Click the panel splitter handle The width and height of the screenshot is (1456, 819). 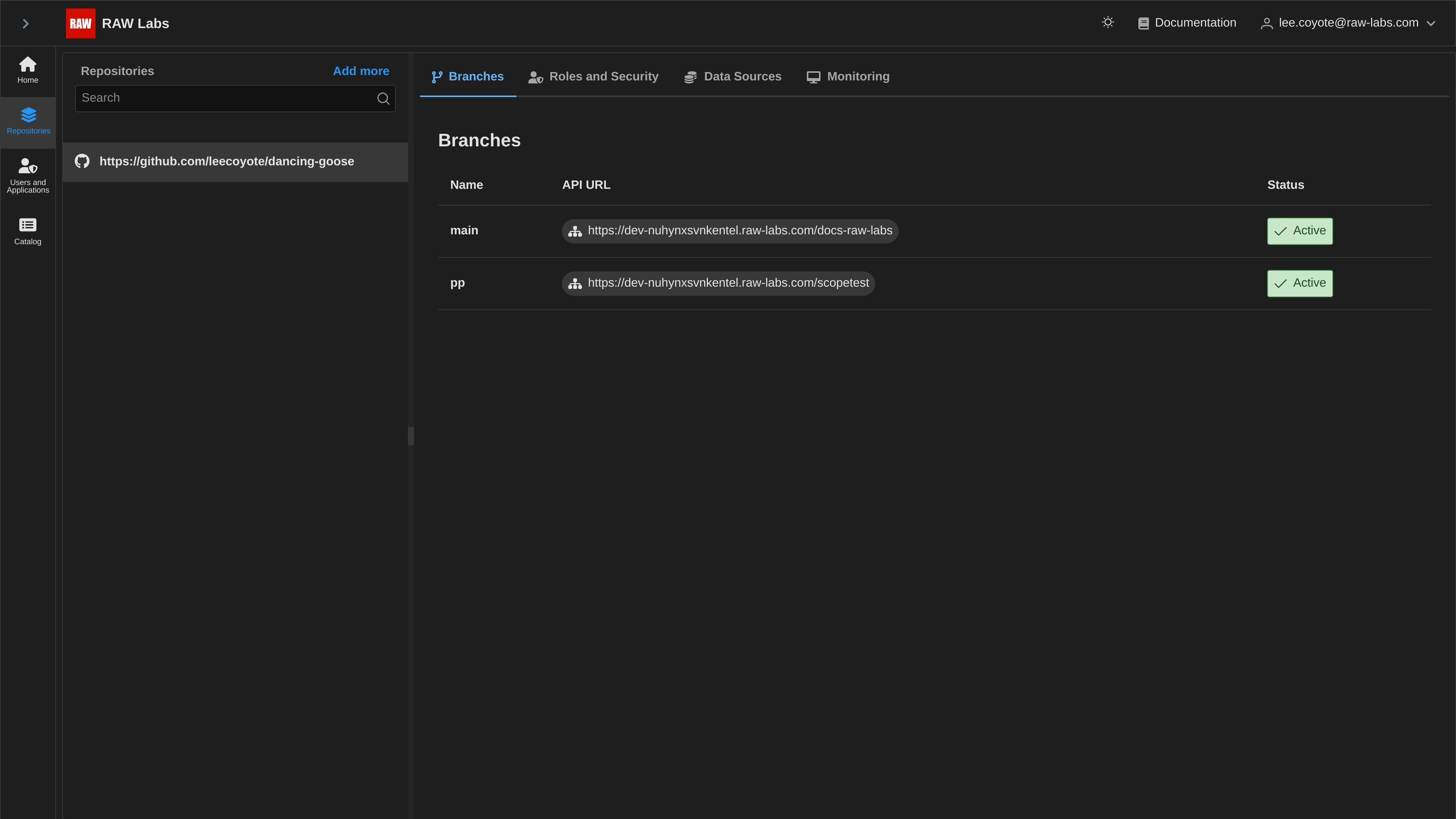coord(411,436)
